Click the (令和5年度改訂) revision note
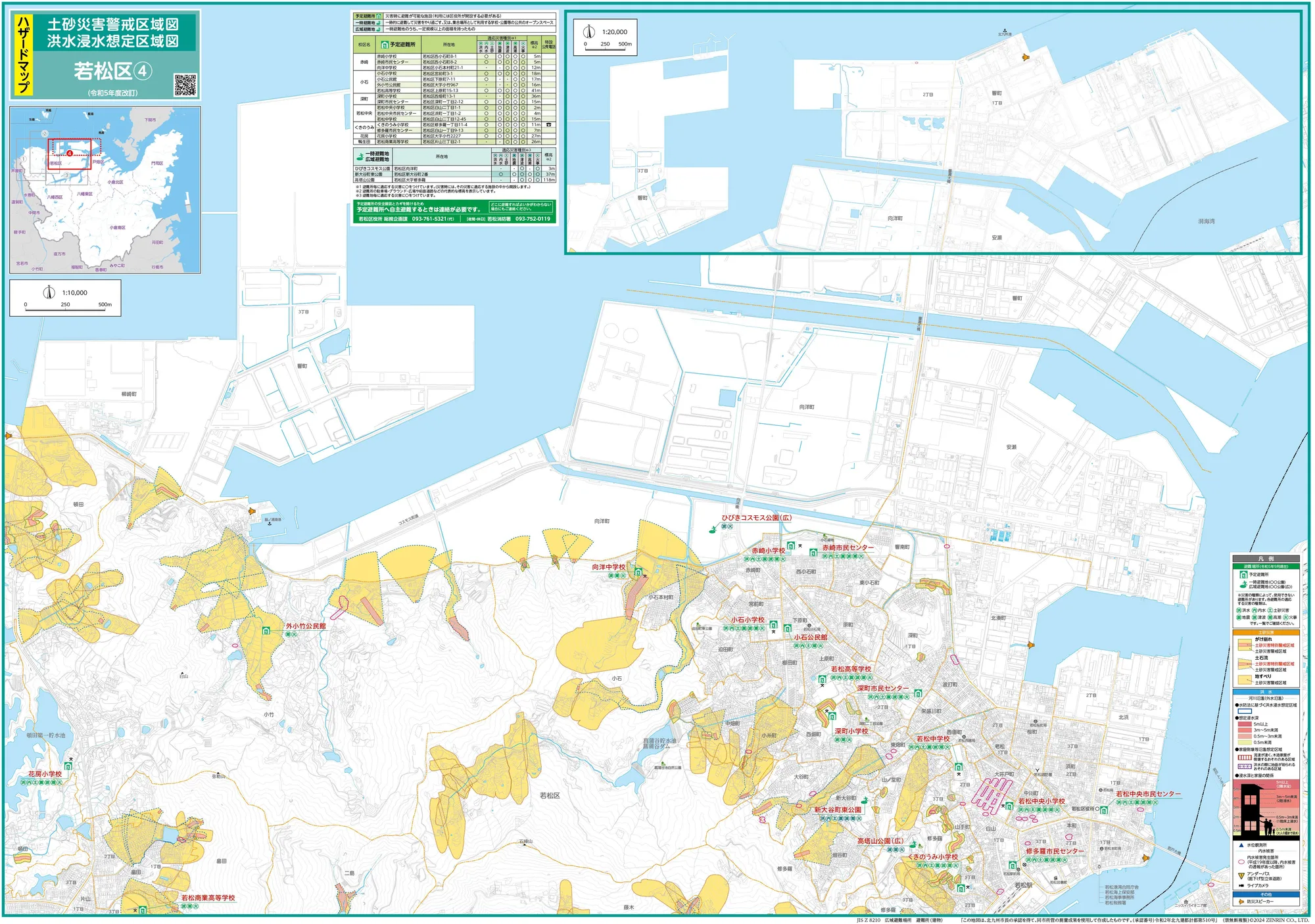The width and height of the screenshot is (1315, 924). (x=113, y=93)
